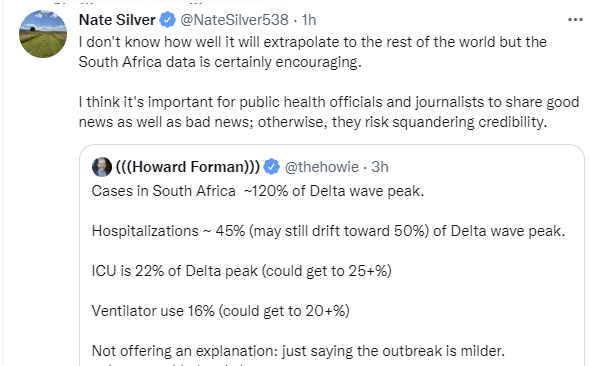Open quoted tweet at Cases in South Africa line
The height and width of the screenshot is (366, 590).
point(258,191)
